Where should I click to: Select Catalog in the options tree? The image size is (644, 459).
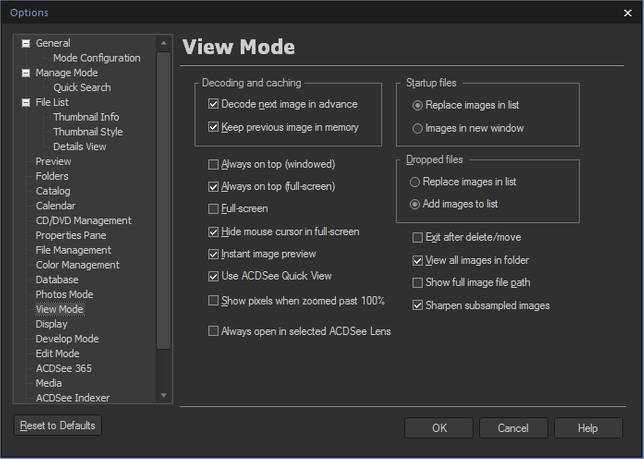click(x=53, y=191)
